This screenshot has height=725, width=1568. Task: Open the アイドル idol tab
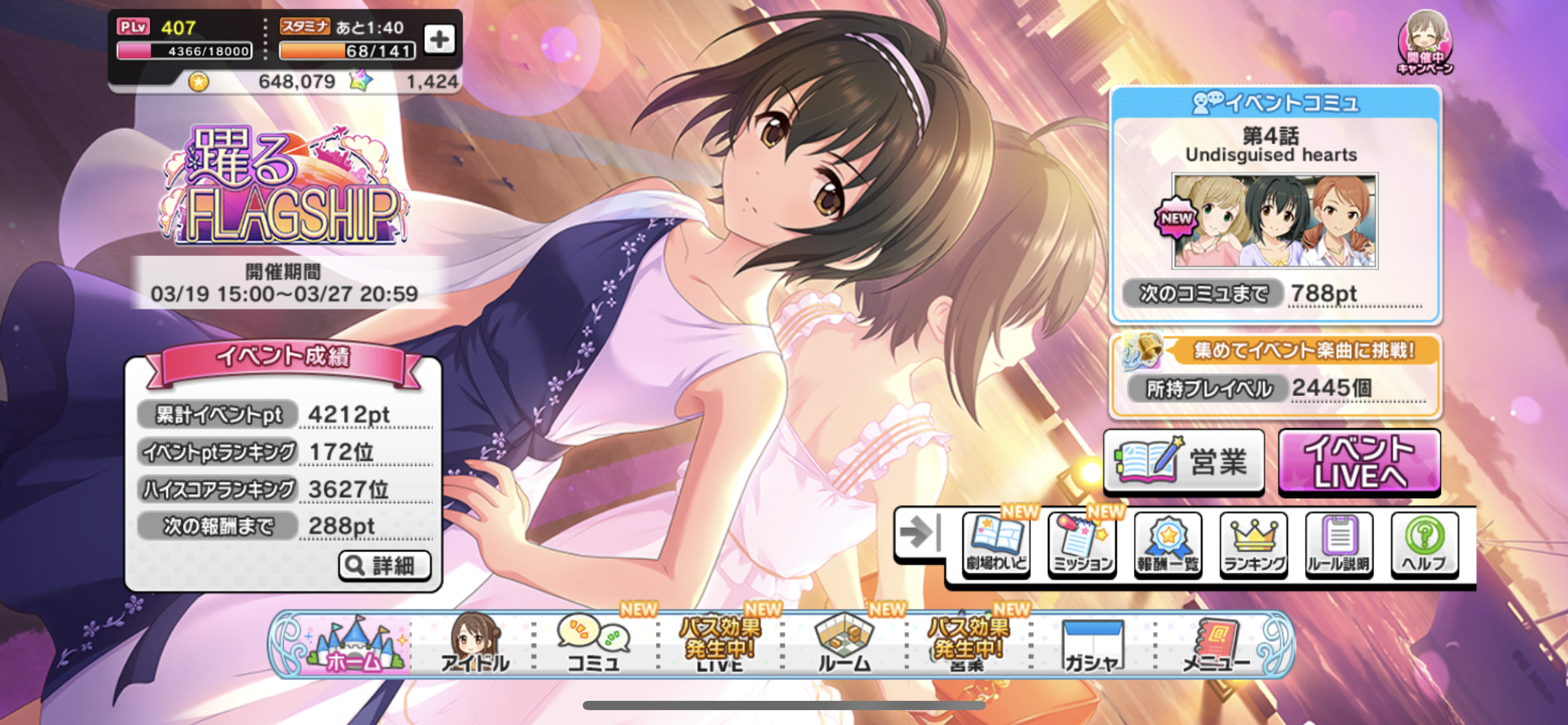pyautogui.click(x=475, y=644)
